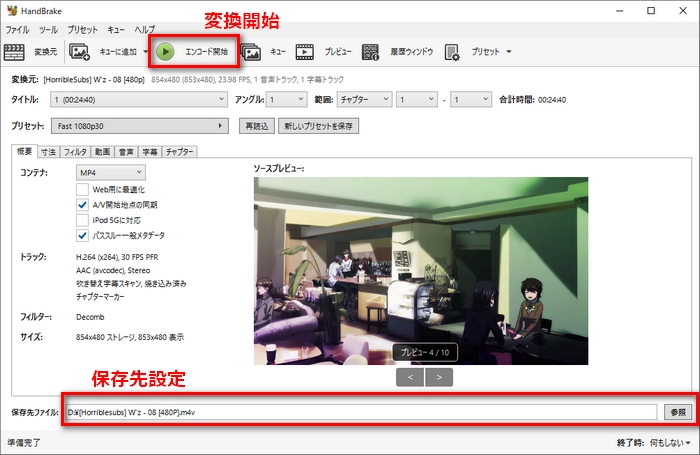The image size is (700, 455).
Task: Click キューに追加 toolbar label
Action: [x=118, y=52]
